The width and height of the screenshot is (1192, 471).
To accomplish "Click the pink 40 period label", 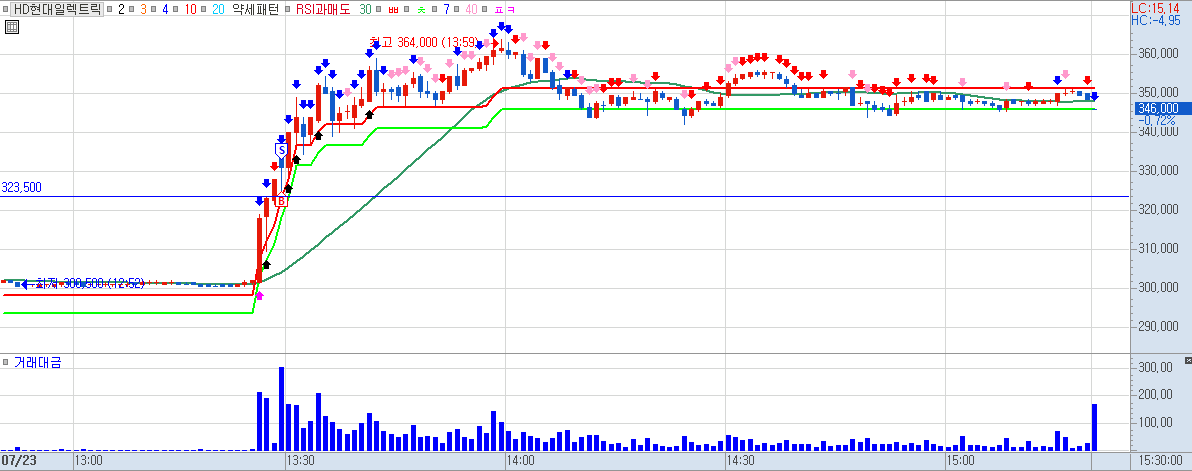I will pos(471,9).
